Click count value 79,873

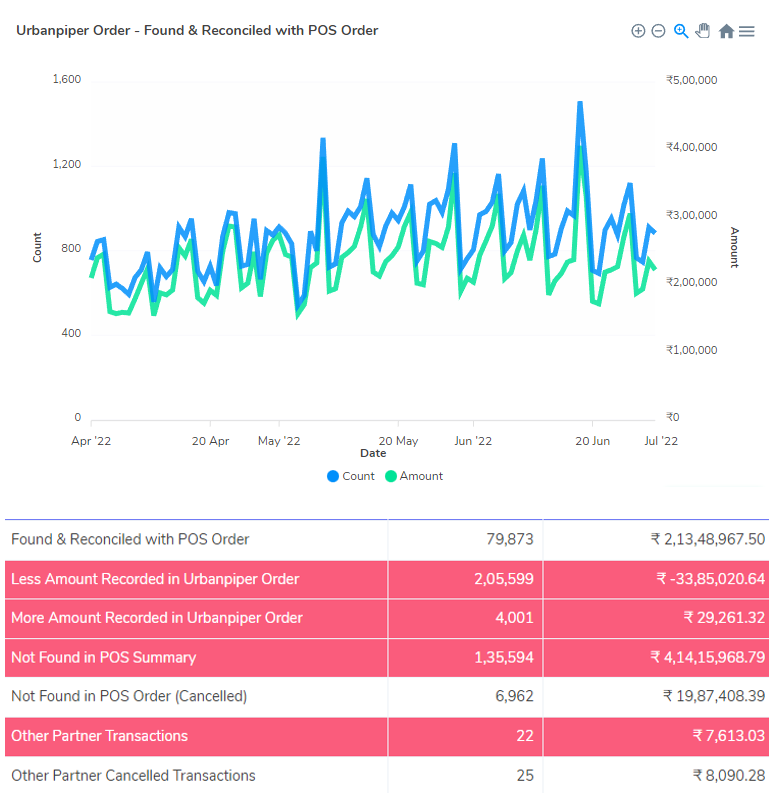(x=510, y=540)
